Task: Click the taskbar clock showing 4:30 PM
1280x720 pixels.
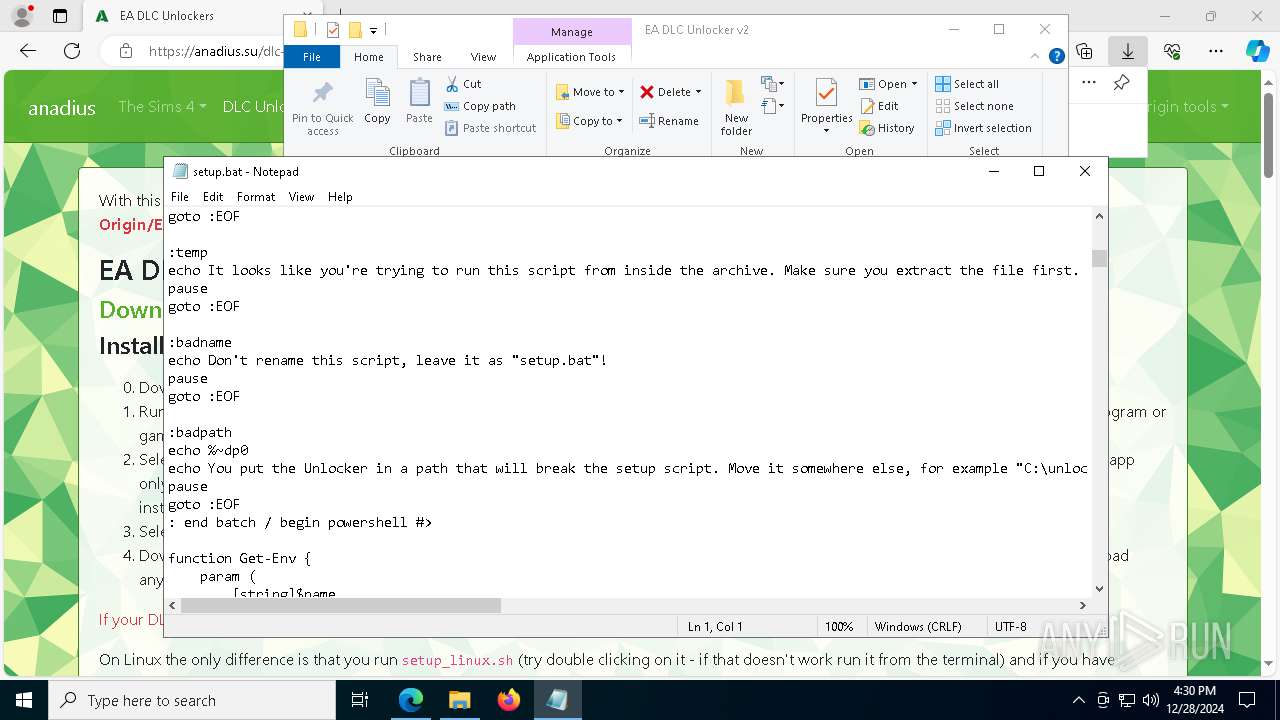Action: (x=1194, y=700)
